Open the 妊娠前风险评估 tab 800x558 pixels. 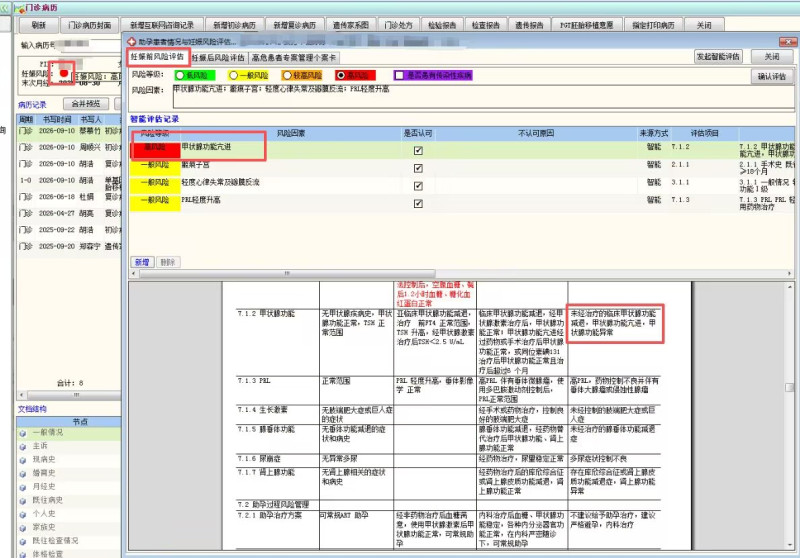point(157,57)
